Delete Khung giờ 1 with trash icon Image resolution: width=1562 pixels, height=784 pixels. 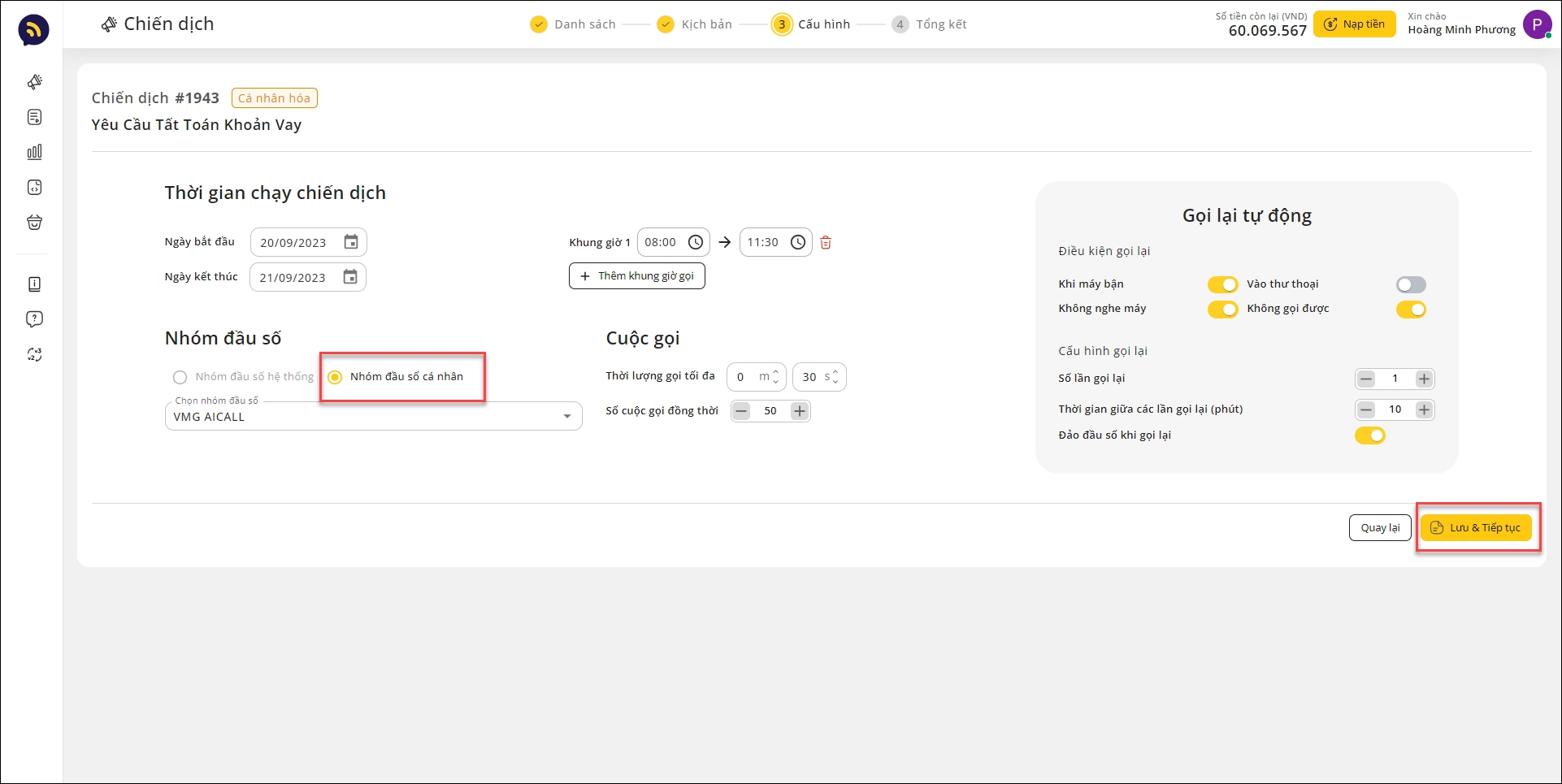[826, 242]
